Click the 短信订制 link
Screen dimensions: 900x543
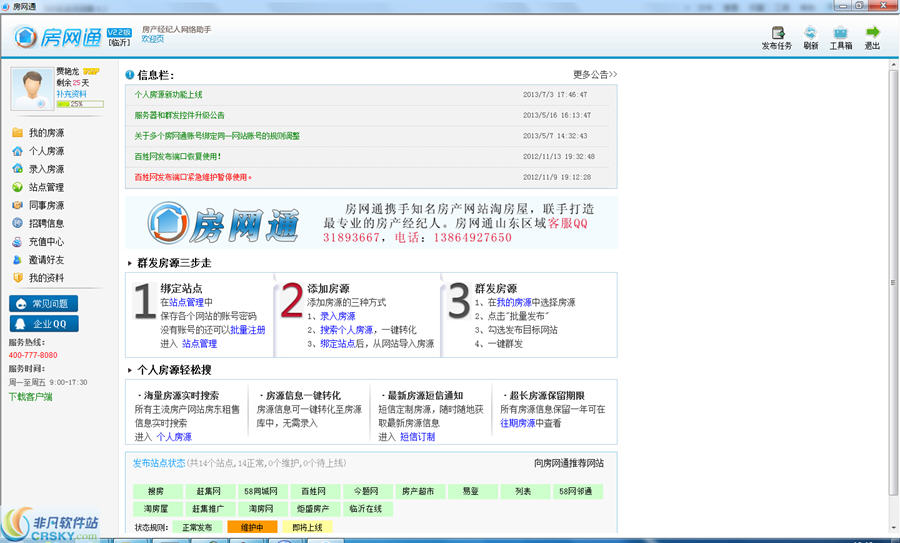(x=417, y=437)
